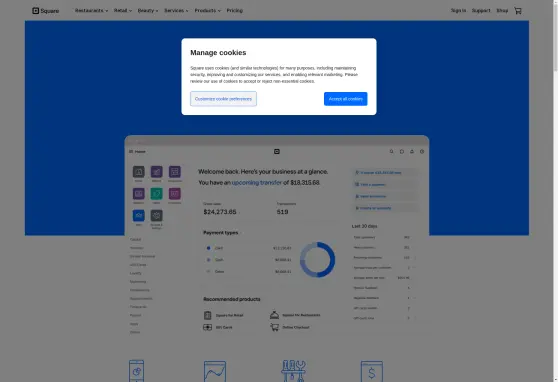Click the blue app tile in dashboard
Viewport: 558px width, 382px height.
click(x=139, y=215)
